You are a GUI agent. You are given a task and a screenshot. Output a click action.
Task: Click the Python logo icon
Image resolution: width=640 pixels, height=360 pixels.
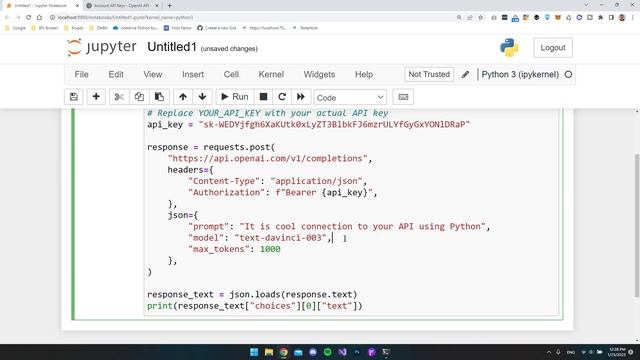[x=509, y=48]
